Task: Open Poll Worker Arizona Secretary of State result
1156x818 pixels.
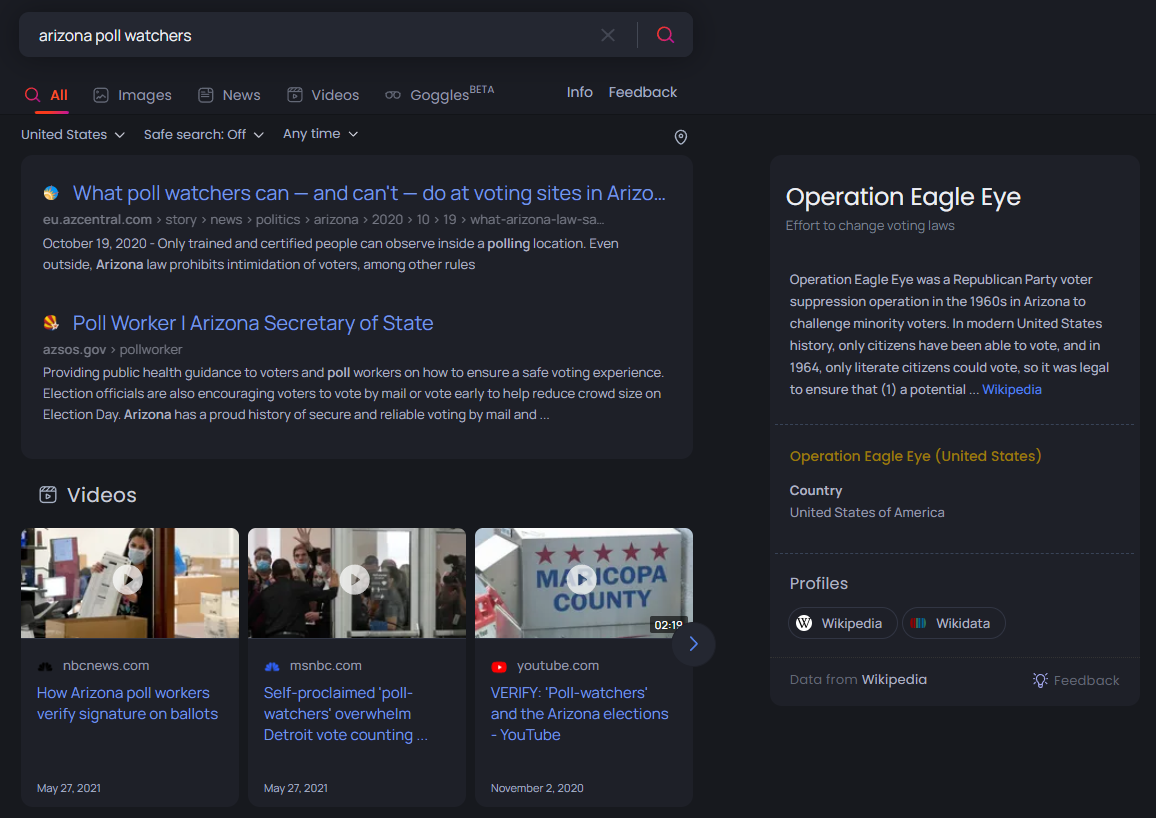Action: click(x=253, y=323)
